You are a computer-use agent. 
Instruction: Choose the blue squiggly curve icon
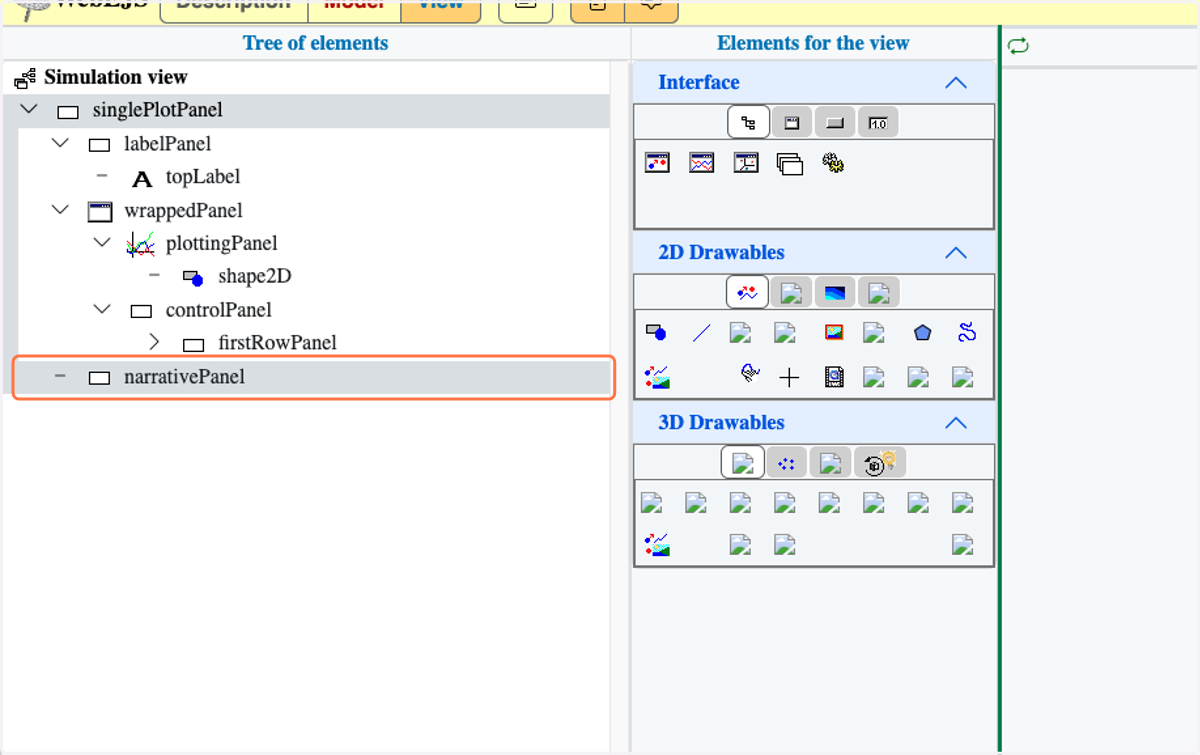(x=966, y=333)
